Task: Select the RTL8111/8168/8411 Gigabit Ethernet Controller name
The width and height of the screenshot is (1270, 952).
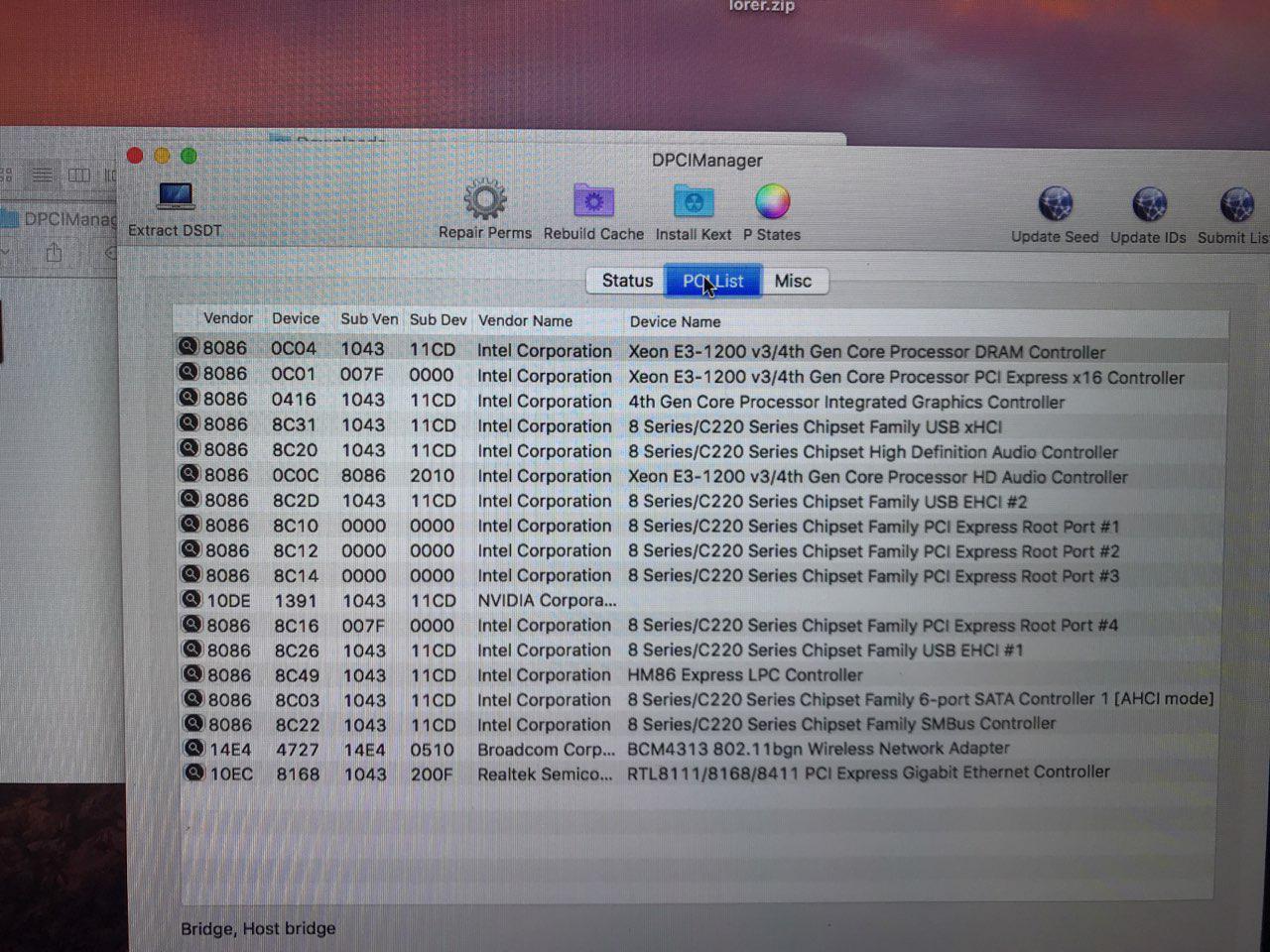Action: point(868,772)
